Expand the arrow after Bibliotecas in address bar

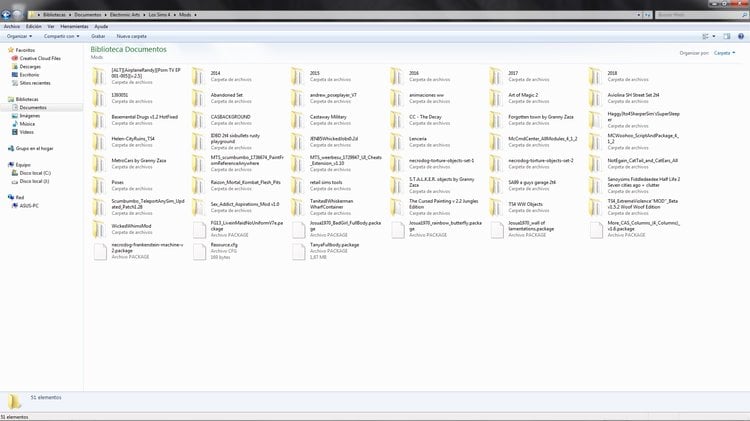[70, 15]
